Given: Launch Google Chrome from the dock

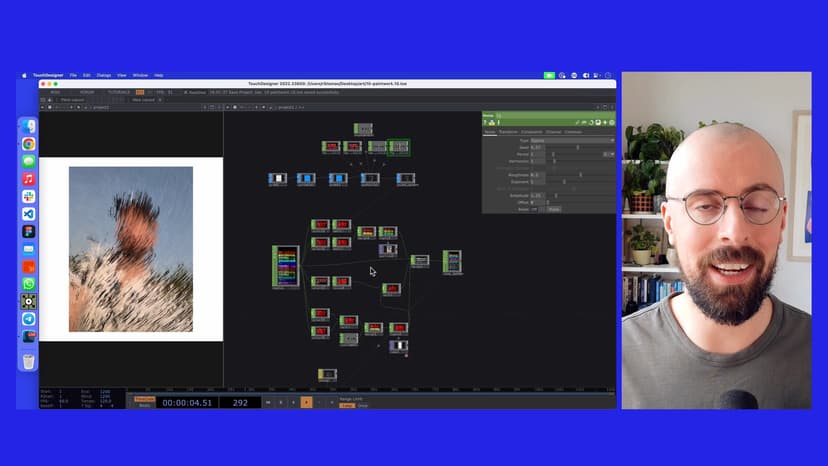Looking at the screenshot, I should pyautogui.click(x=29, y=144).
